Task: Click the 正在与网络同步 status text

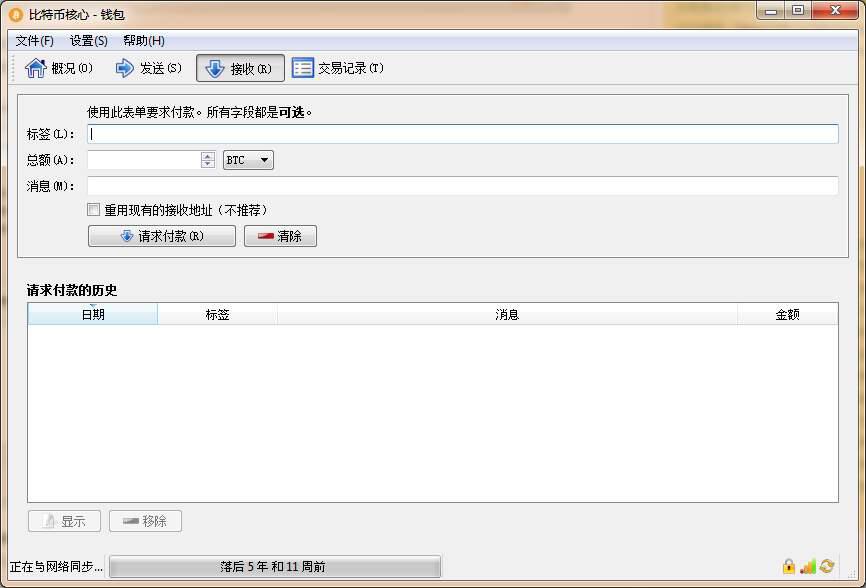Action: (x=56, y=567)
